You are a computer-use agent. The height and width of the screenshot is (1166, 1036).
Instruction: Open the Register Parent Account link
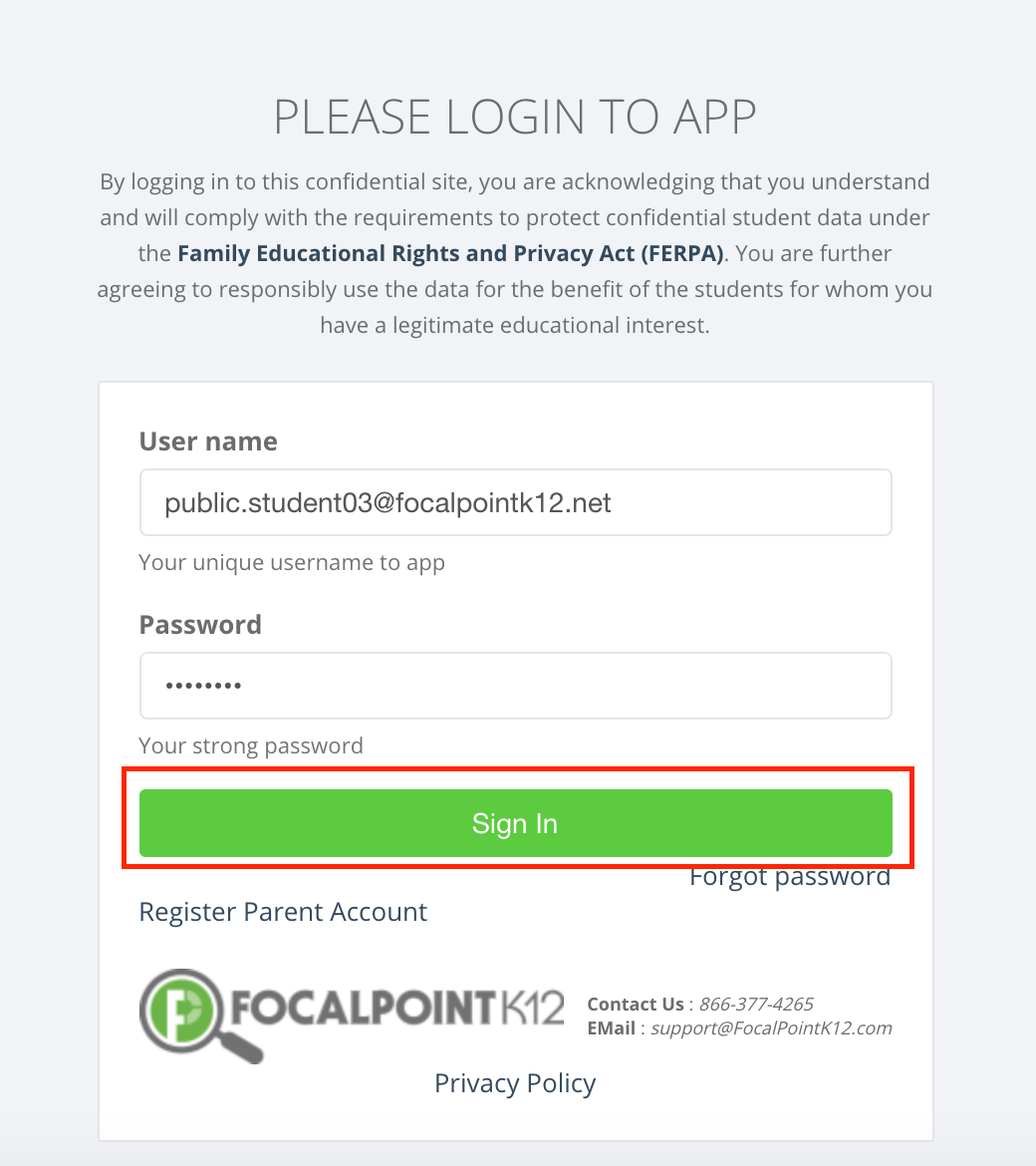283,912
